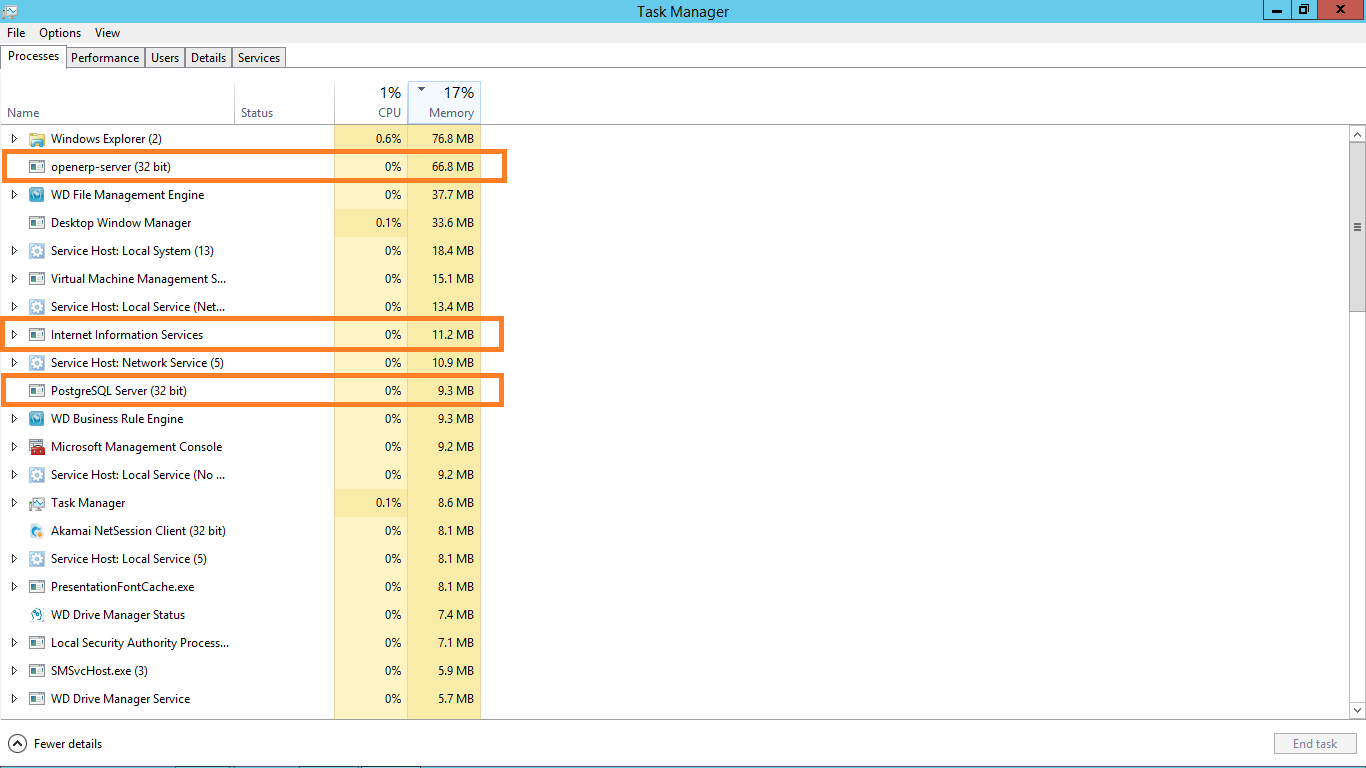Click the Task Manager title bar app icon
The image size is (1366, 768).
tap(10, 11)
